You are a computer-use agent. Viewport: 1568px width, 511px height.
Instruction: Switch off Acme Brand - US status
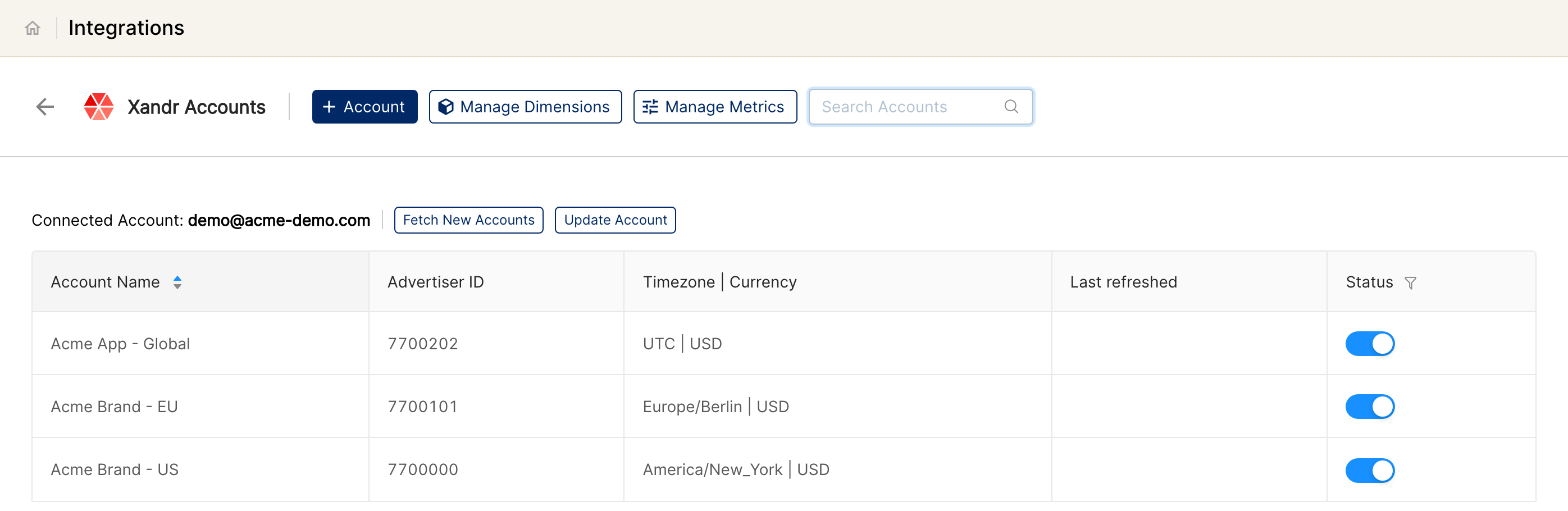click(x=1370, y=470)
